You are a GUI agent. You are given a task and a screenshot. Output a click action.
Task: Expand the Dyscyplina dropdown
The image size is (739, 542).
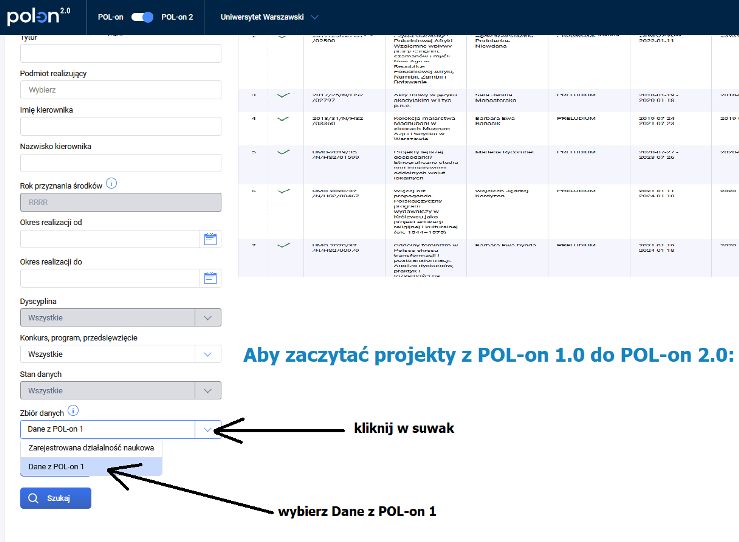207,318
